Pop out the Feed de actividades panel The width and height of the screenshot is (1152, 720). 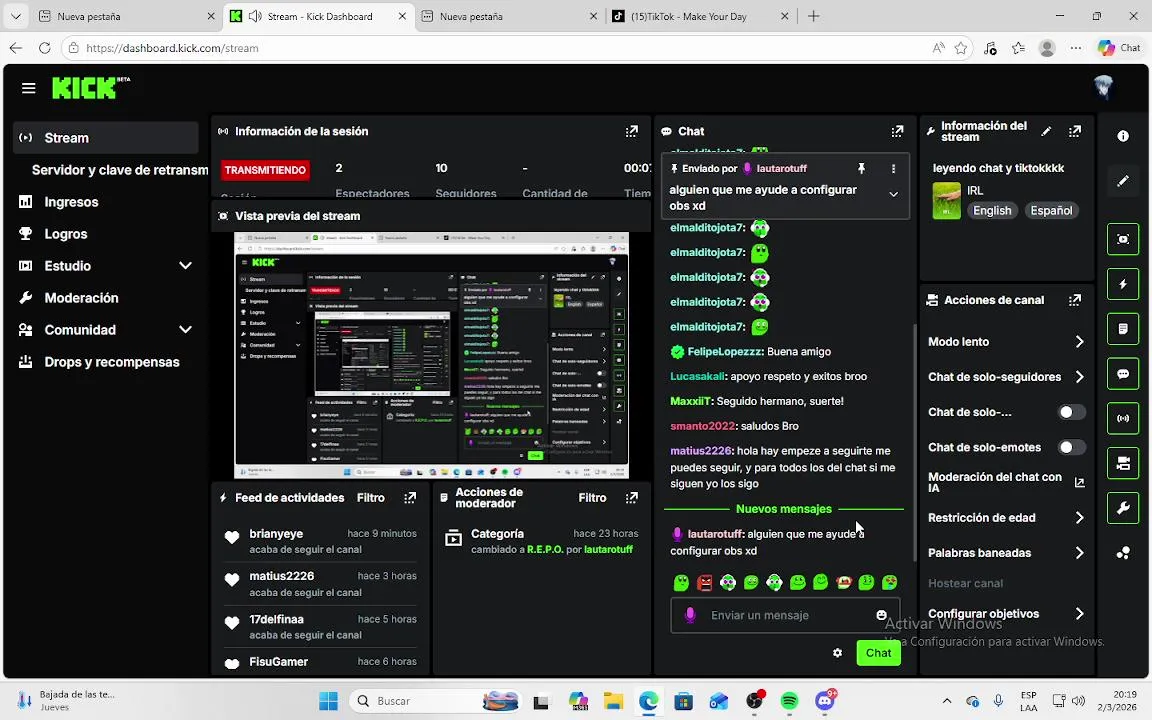410,498
